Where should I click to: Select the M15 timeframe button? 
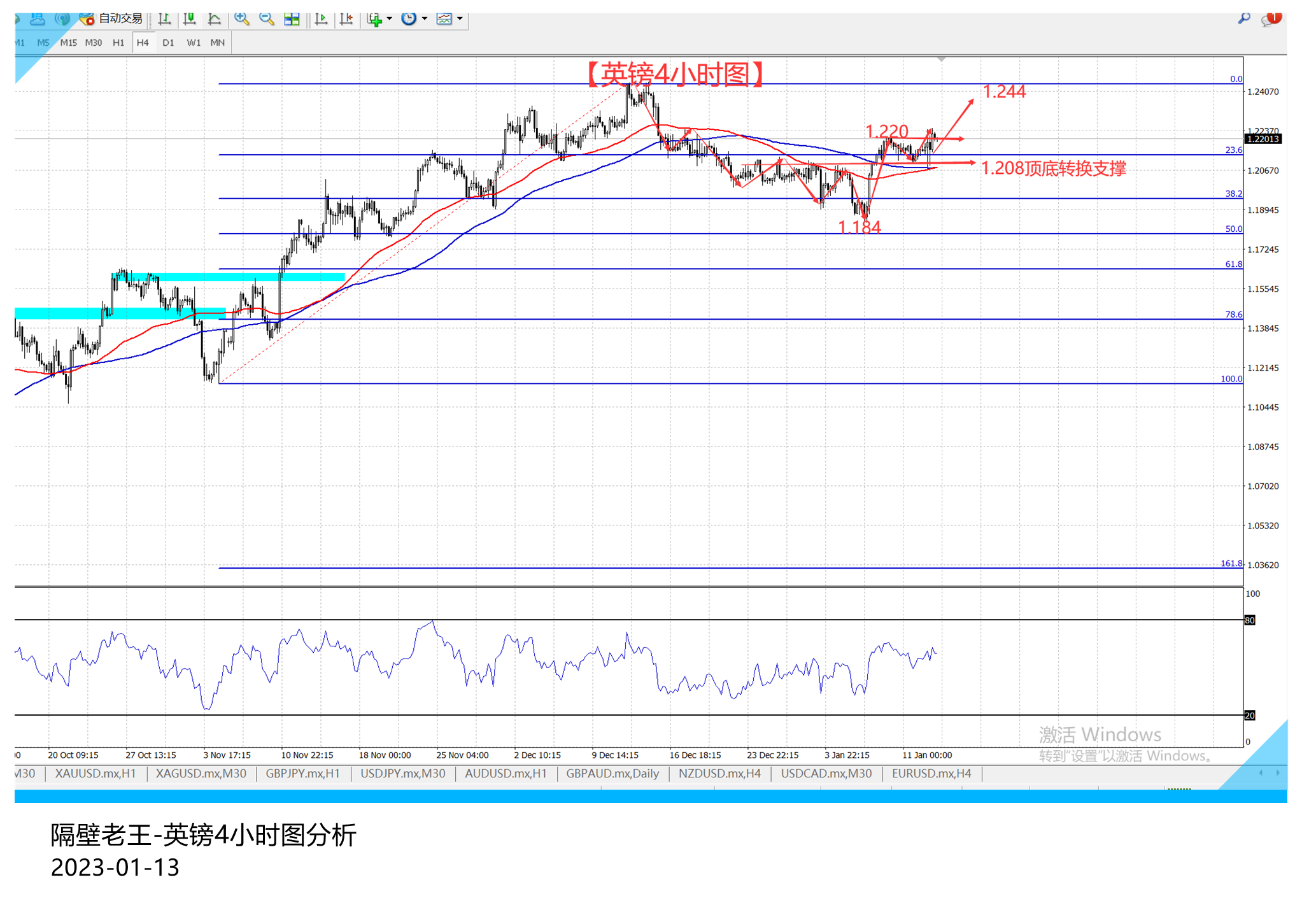coord(68,43)
